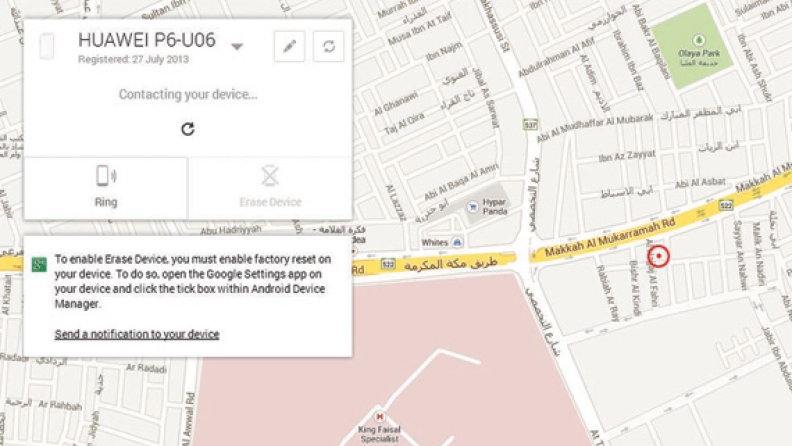This screenshot has height=446, width=792.
Task: Click the white phone thumbnail beside device name
Action: pyautogui.click(x=47, y=46)
